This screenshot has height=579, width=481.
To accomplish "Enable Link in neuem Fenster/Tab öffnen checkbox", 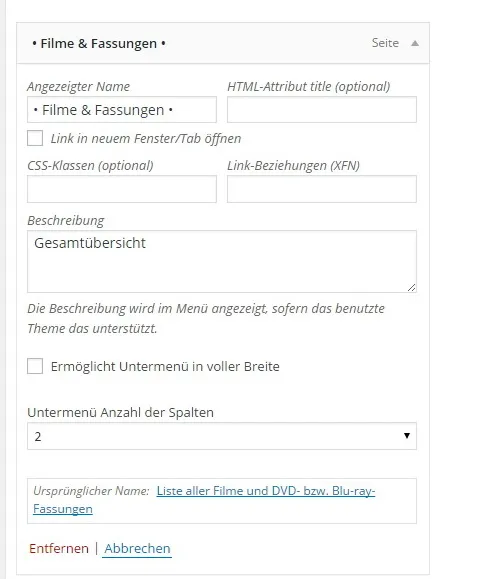I will pos(35,138).
